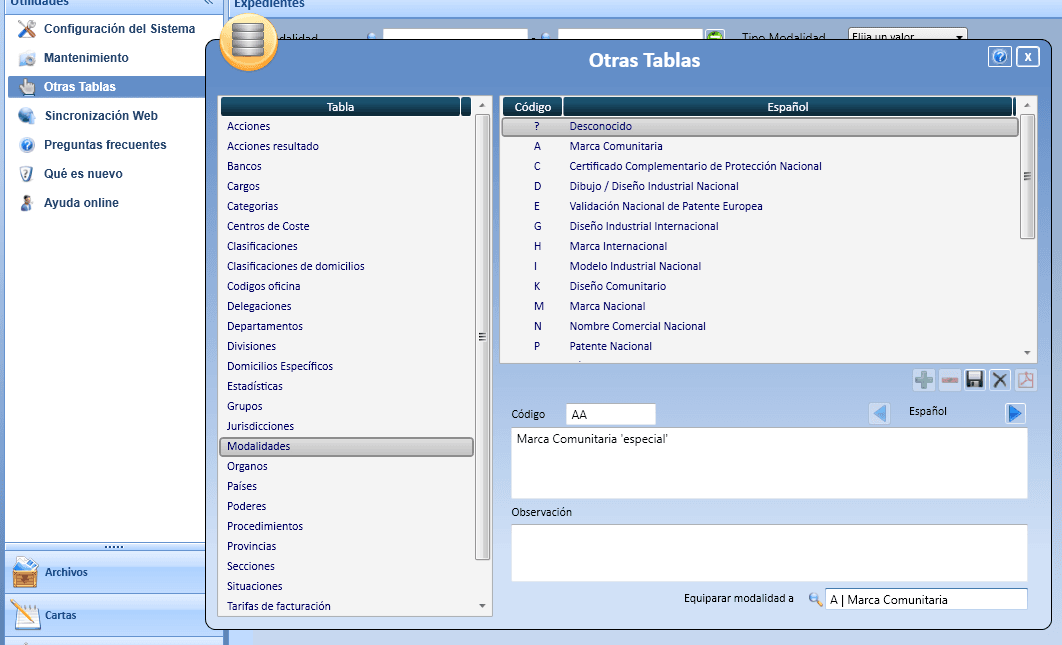Select the Patente Nacional row

pos(760,346)
